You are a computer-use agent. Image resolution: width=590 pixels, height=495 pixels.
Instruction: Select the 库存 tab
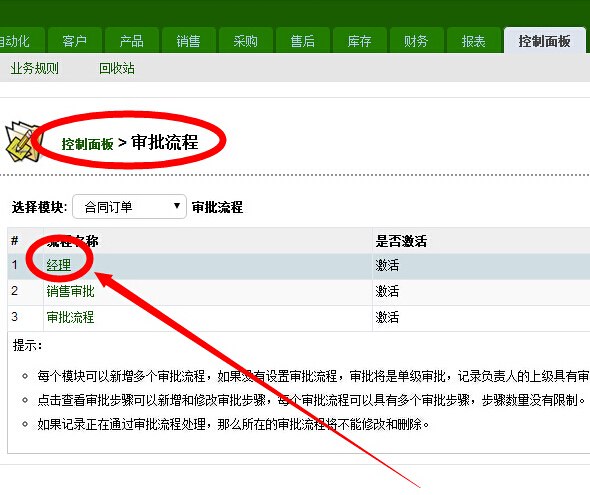tap(359, 41)
